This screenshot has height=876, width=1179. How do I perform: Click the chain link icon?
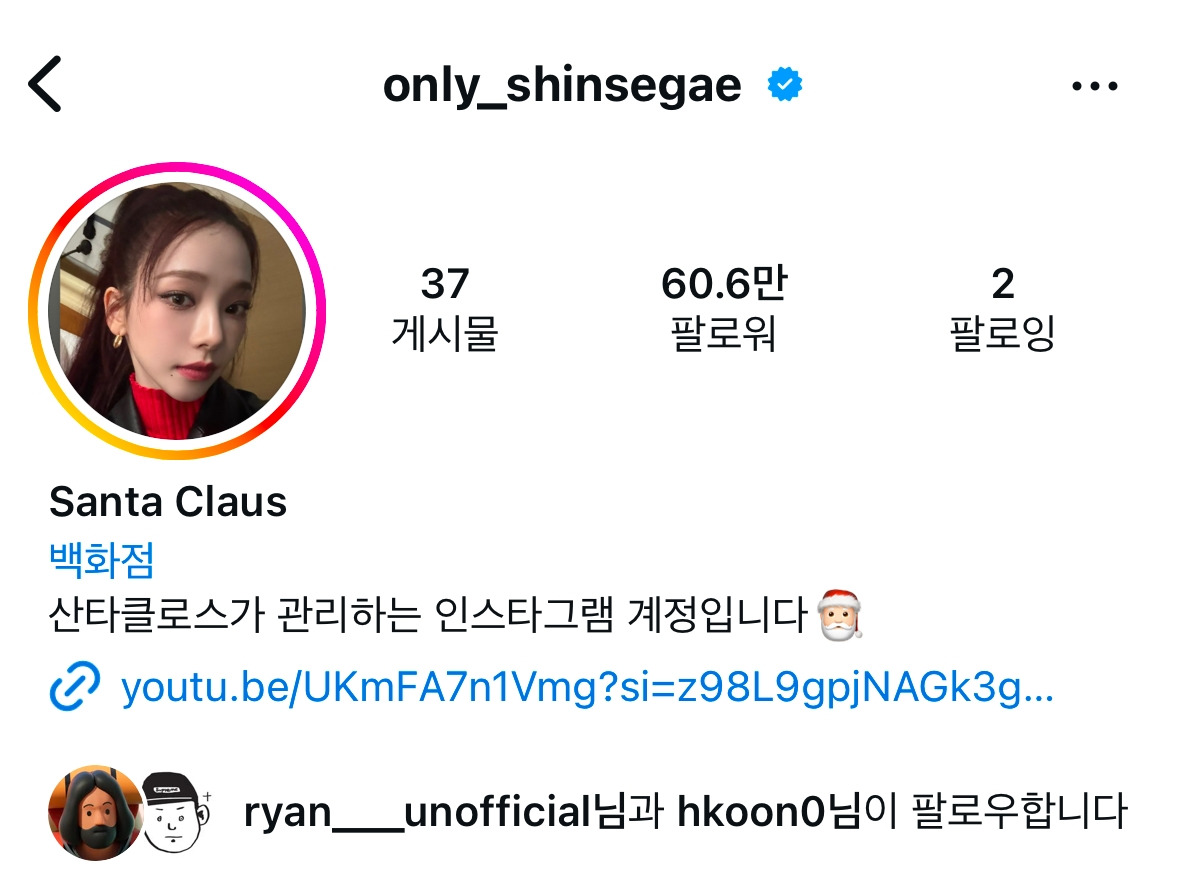tap(74, 686)
